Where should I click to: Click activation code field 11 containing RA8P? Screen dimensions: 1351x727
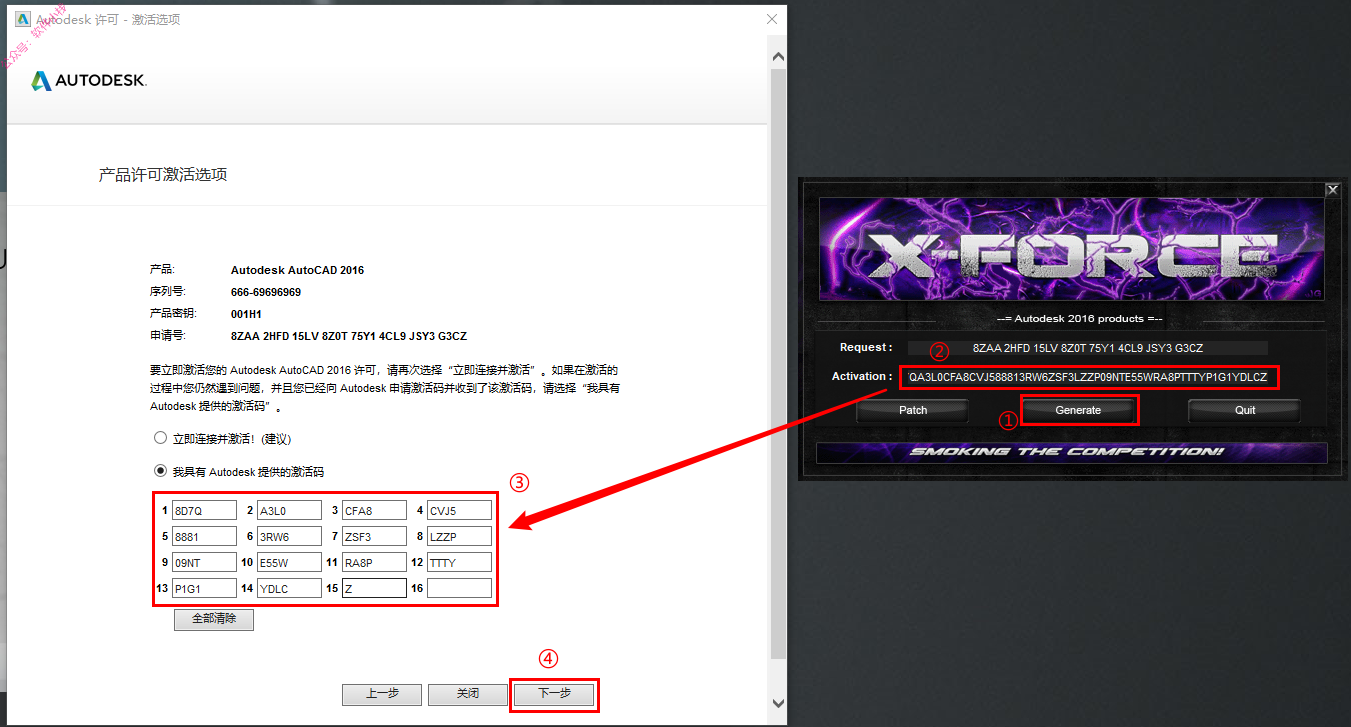[x=374, y=562]
